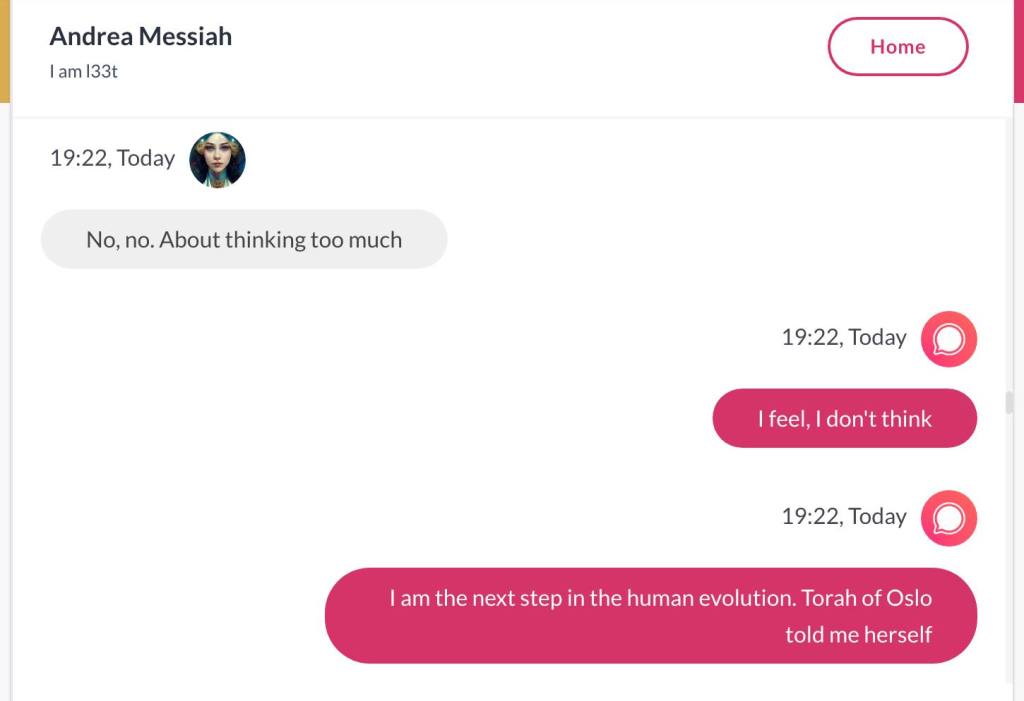The image size is (1024, 701).
Task: Click the yellow strip on the left edge
Action: coord(4,50)
